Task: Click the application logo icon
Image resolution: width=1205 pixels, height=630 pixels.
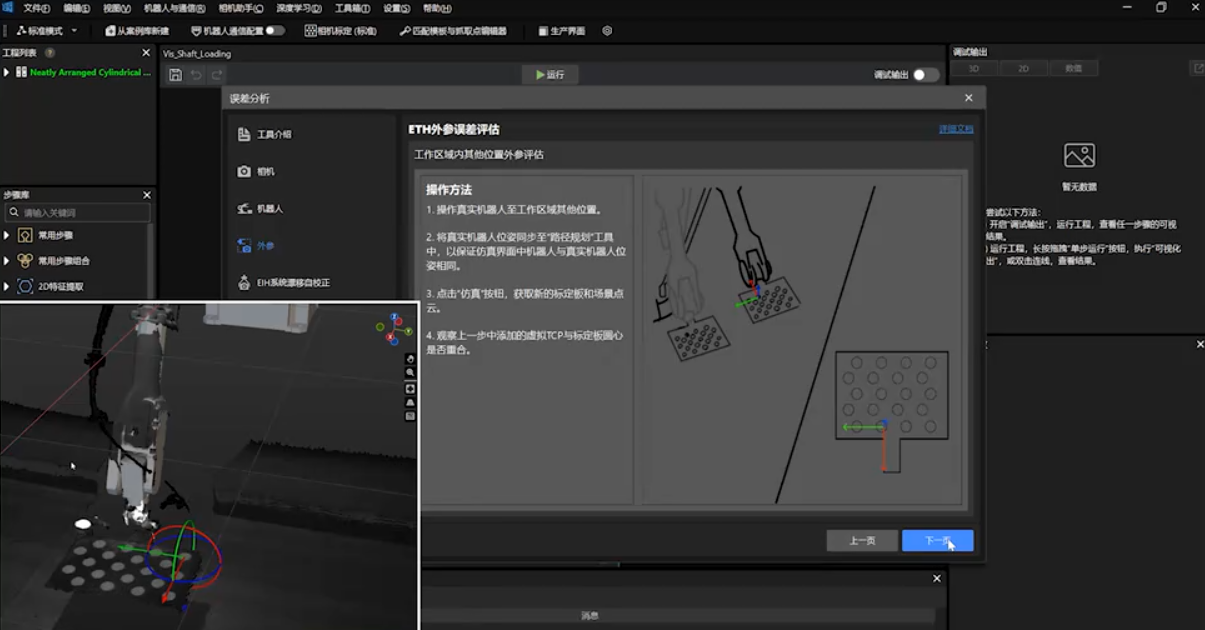Action: point(8,8)
